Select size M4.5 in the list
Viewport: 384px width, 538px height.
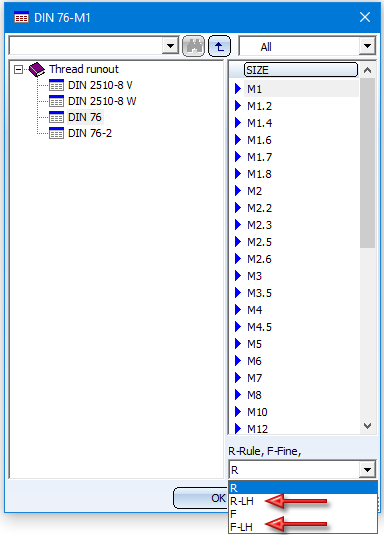pos(259,327)
